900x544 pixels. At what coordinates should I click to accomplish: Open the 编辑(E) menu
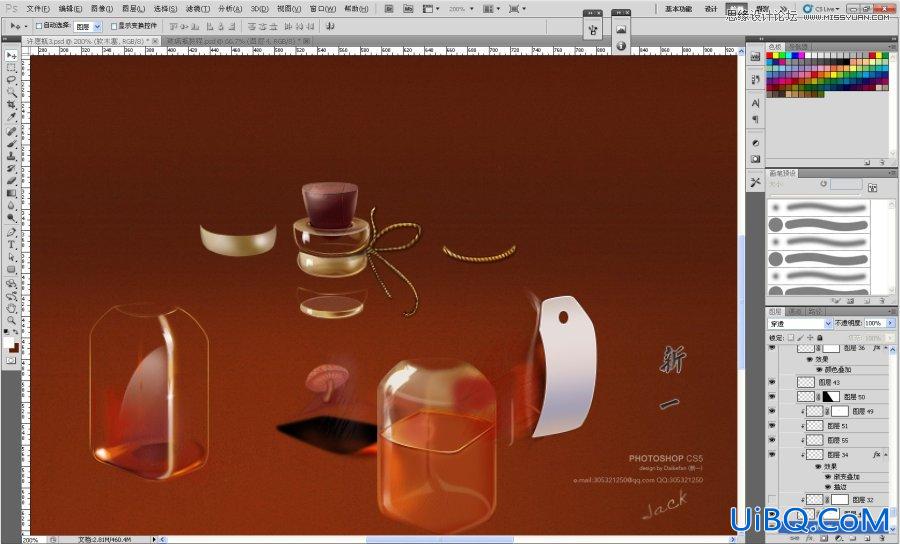(70, 9)
